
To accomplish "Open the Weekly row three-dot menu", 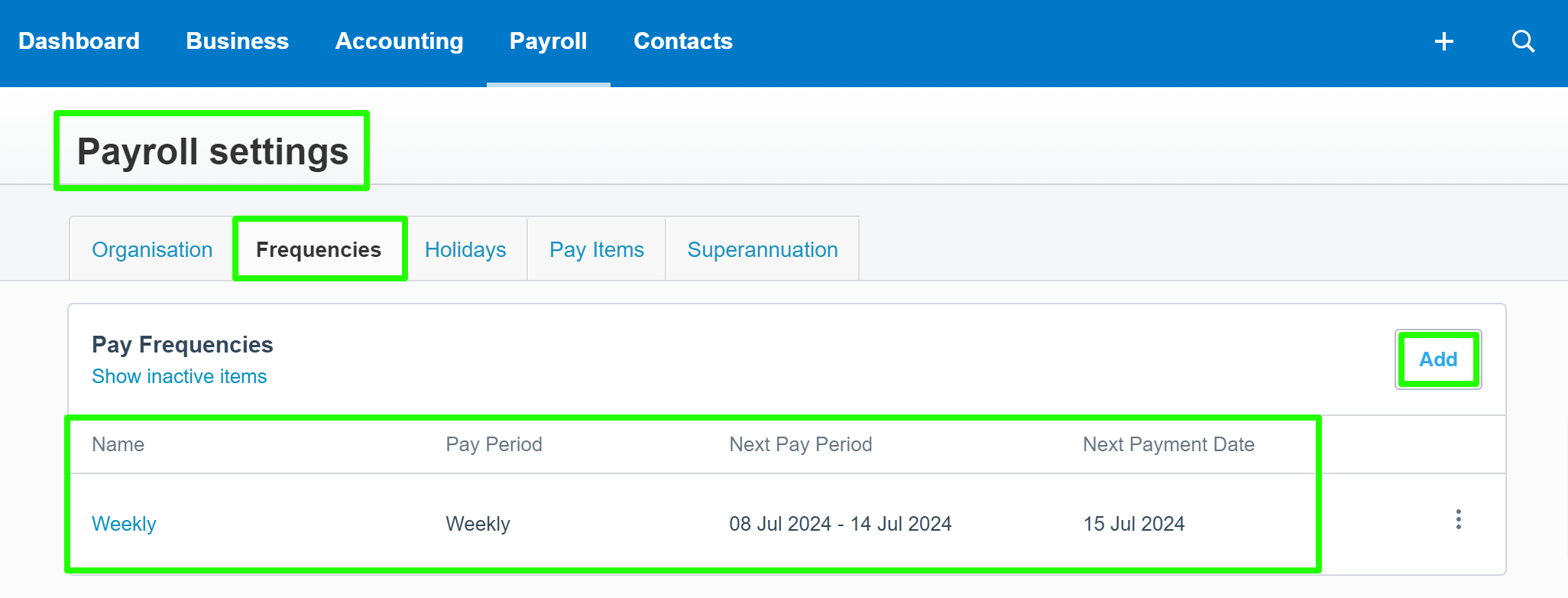I will click(x=1458, y=520).
